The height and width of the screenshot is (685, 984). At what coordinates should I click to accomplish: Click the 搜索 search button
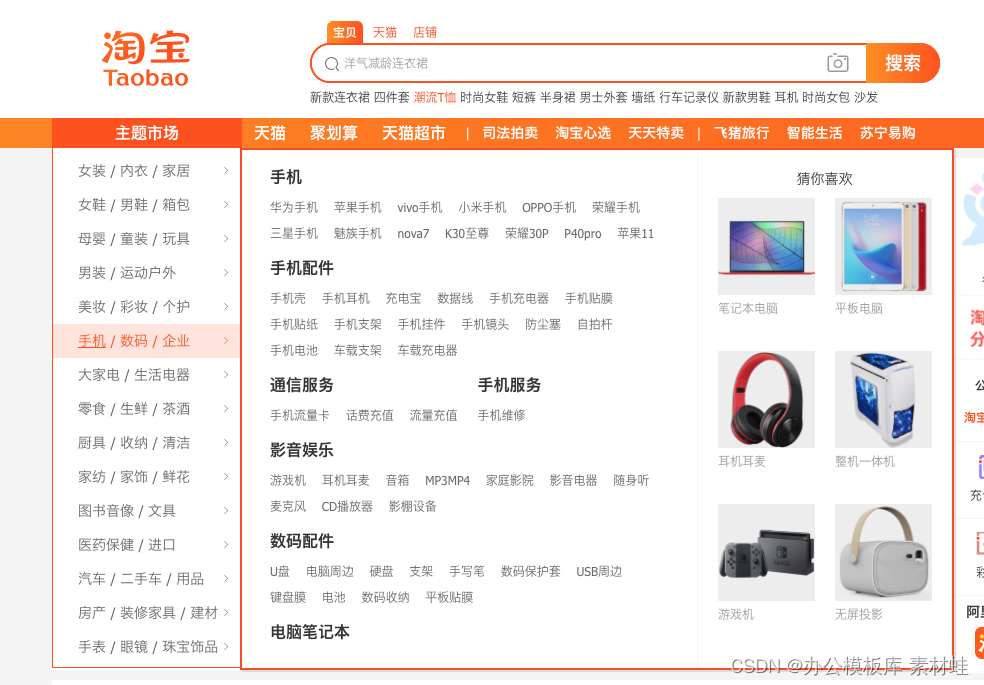902,63
